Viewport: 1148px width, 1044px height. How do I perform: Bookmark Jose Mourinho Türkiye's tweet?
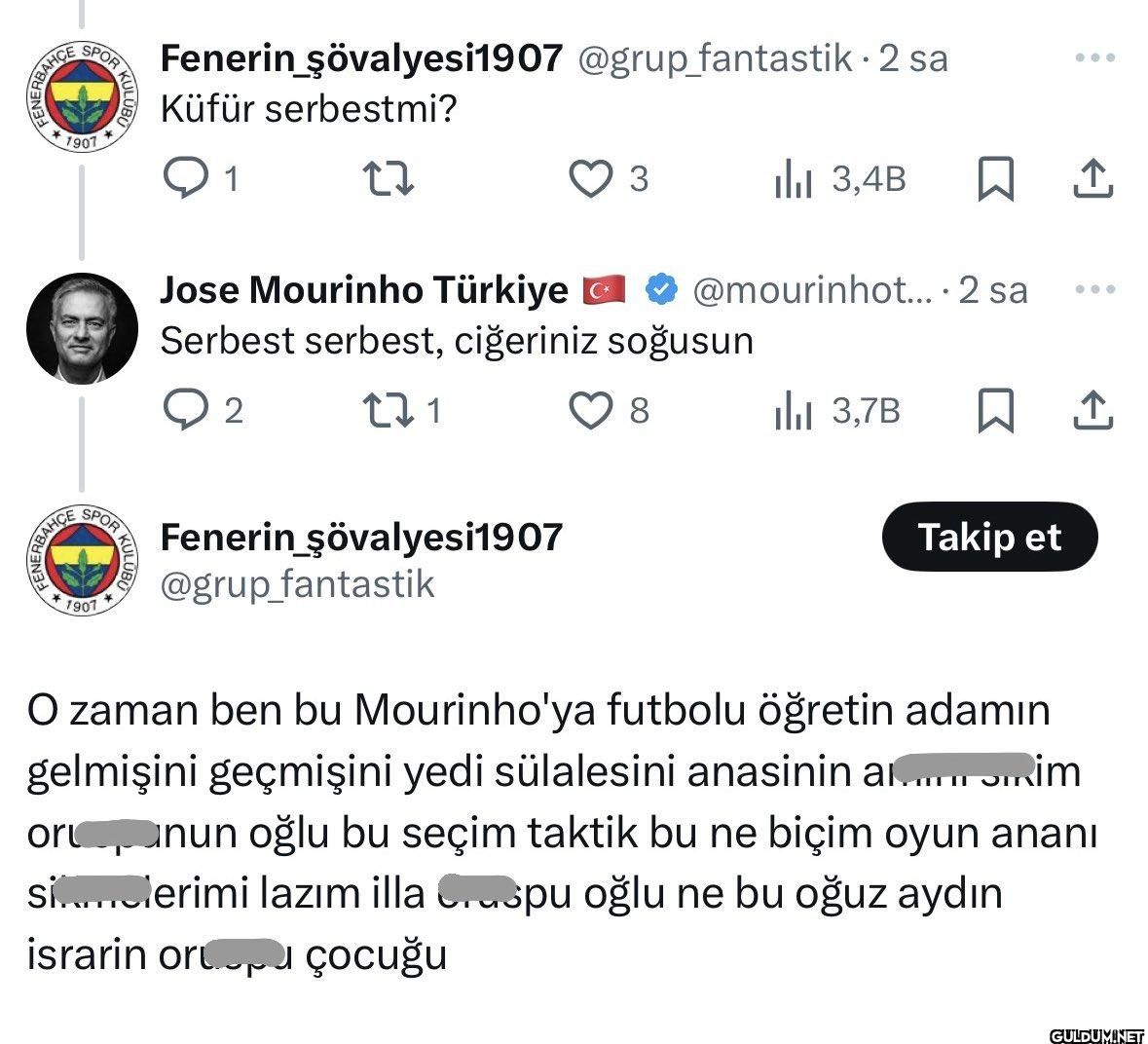[x=995, y=410]
